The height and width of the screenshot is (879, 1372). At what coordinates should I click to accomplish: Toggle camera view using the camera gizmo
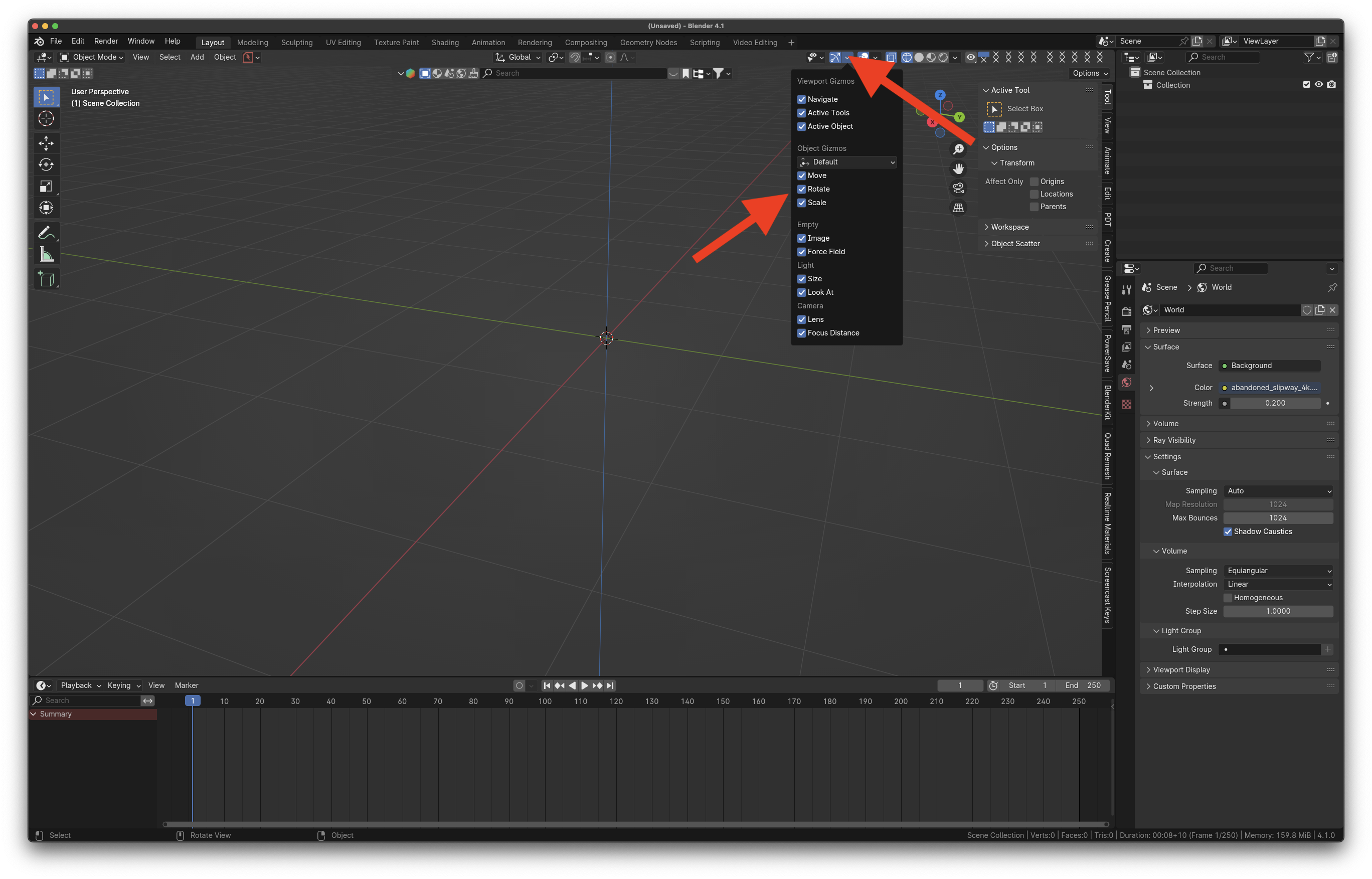(x=958, y=189)
